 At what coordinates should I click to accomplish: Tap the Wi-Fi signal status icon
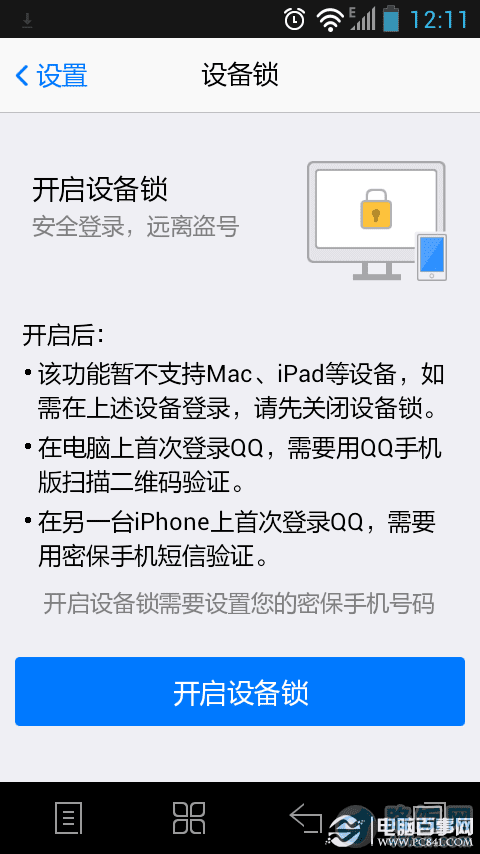click(331, 20)
